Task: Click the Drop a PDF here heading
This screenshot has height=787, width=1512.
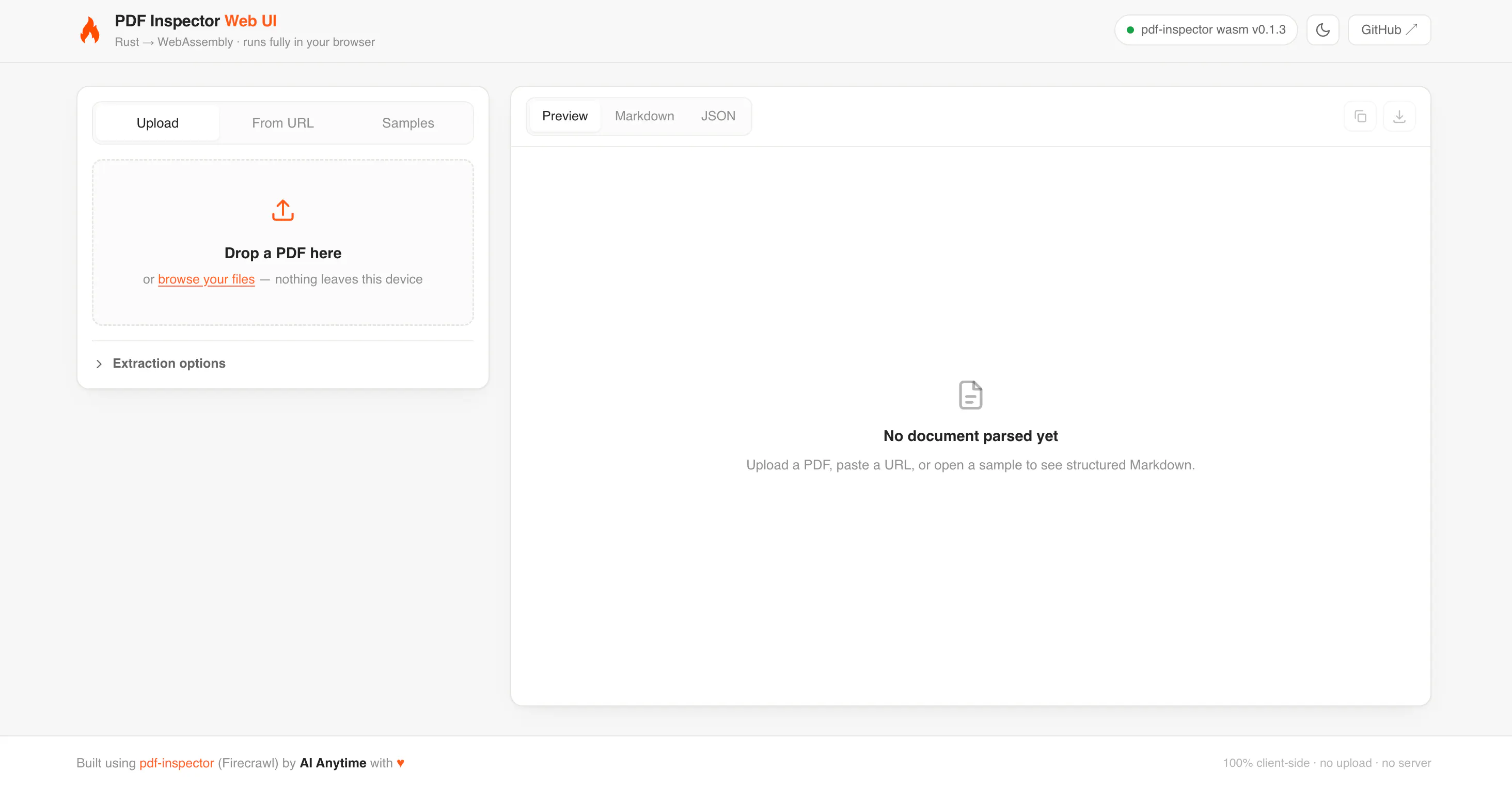Action: (283, 253)
